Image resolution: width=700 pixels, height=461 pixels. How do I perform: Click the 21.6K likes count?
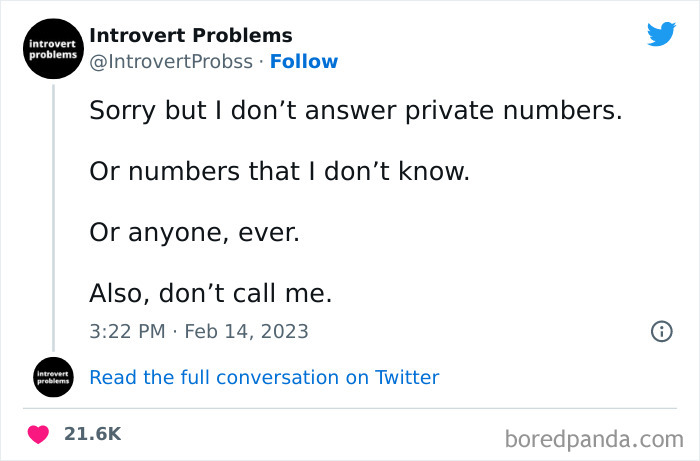pyautogui.click(x=91, y=434)
